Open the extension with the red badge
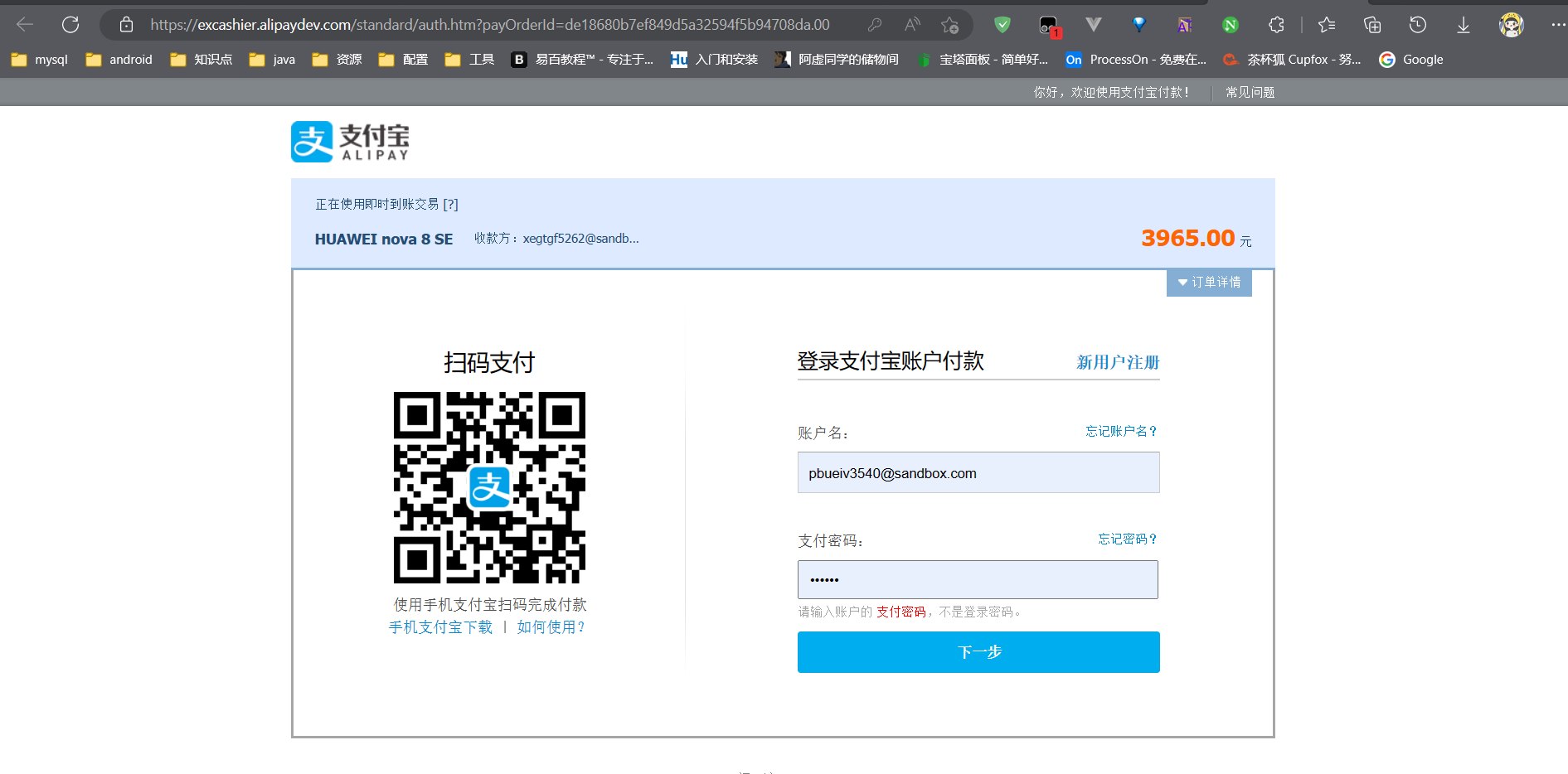1568x774 pixels. 1050,26
